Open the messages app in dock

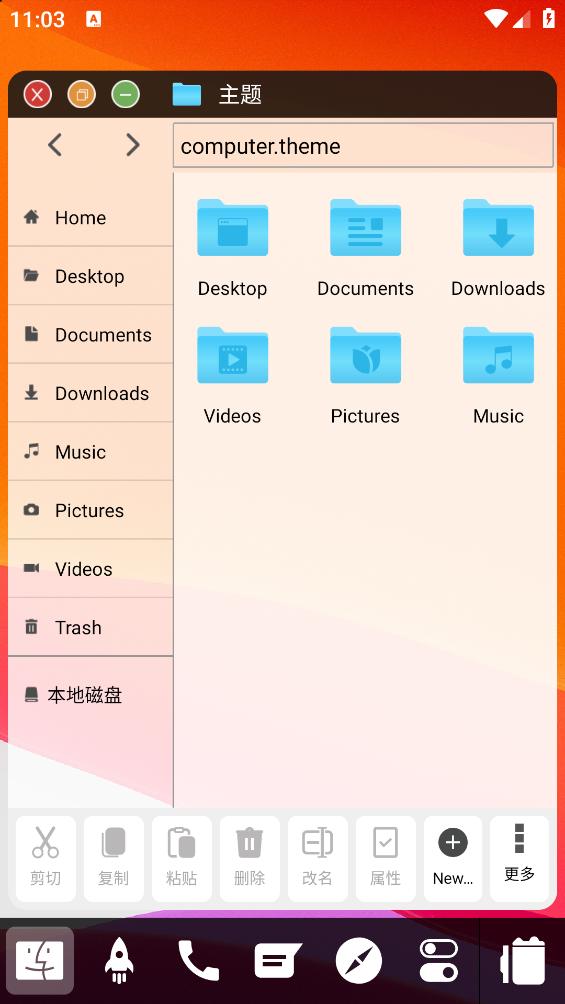tap(278, 960)
